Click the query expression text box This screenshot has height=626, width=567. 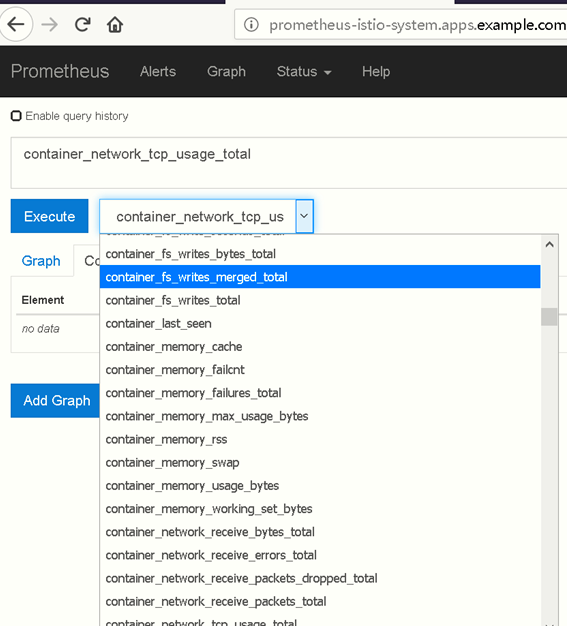(289, 162)
